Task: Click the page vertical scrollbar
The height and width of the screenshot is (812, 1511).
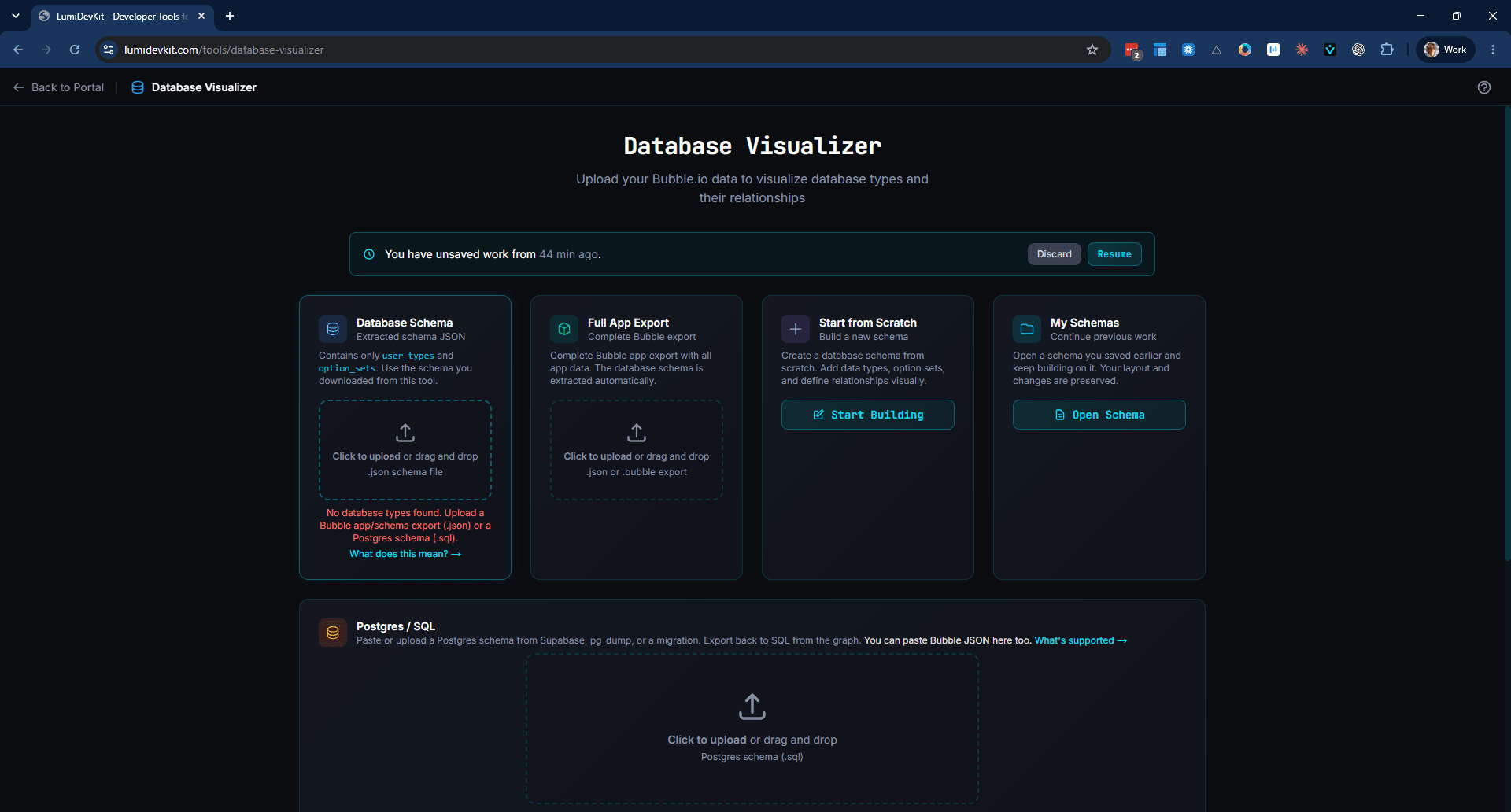Action: point(1507,334)
